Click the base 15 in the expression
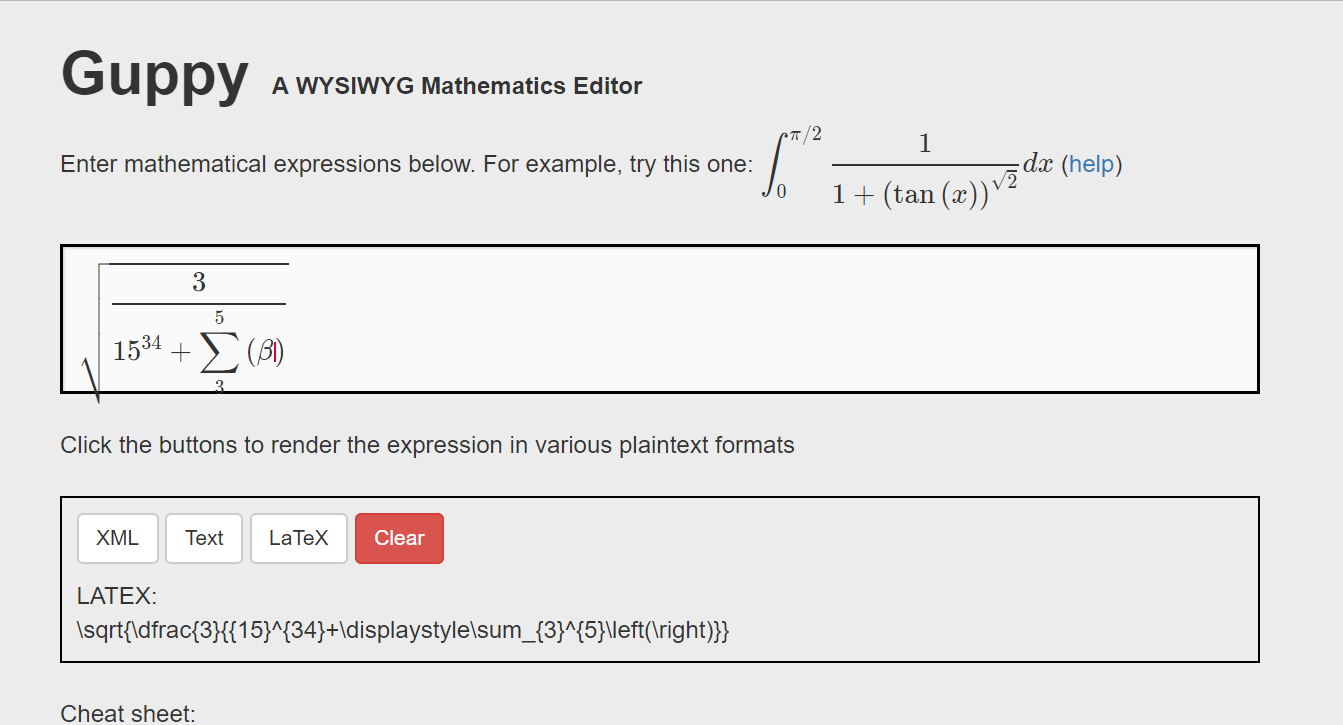 [125, 351]
